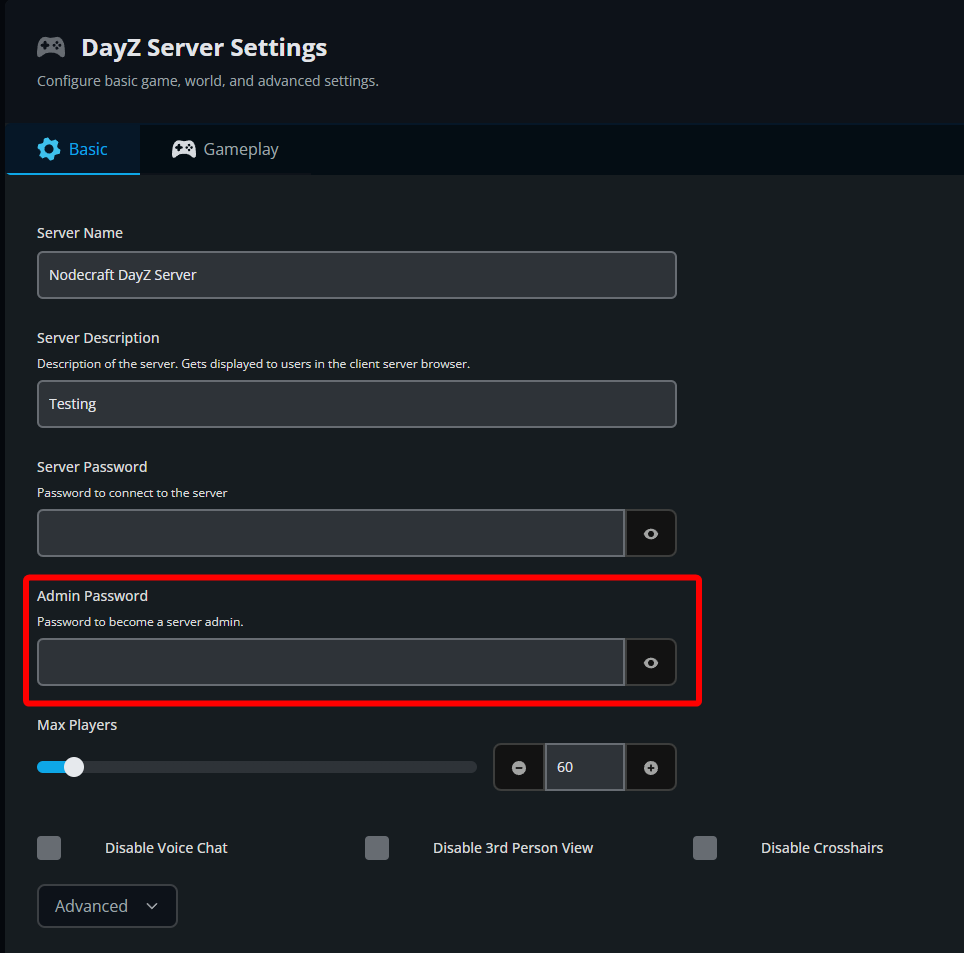
Task: Click the Server Description input field
Action: 357,404
